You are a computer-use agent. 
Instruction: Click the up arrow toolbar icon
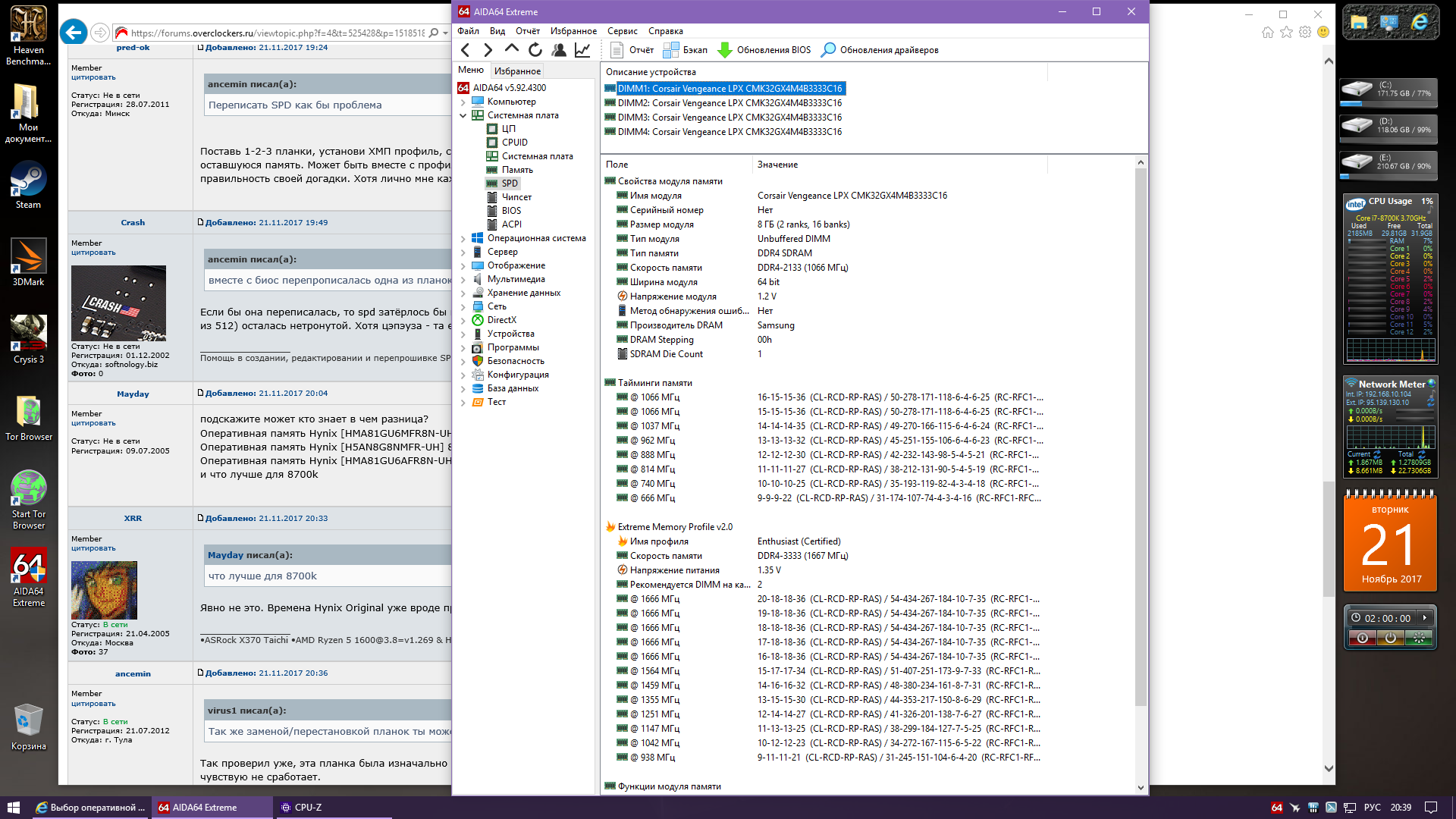(512, 49)
